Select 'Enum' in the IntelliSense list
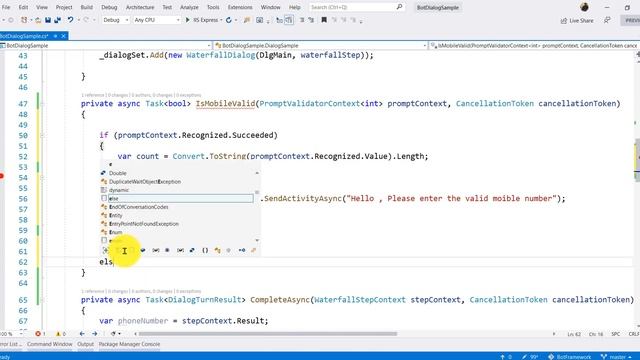The image size is (640, 360). (116, 232)
